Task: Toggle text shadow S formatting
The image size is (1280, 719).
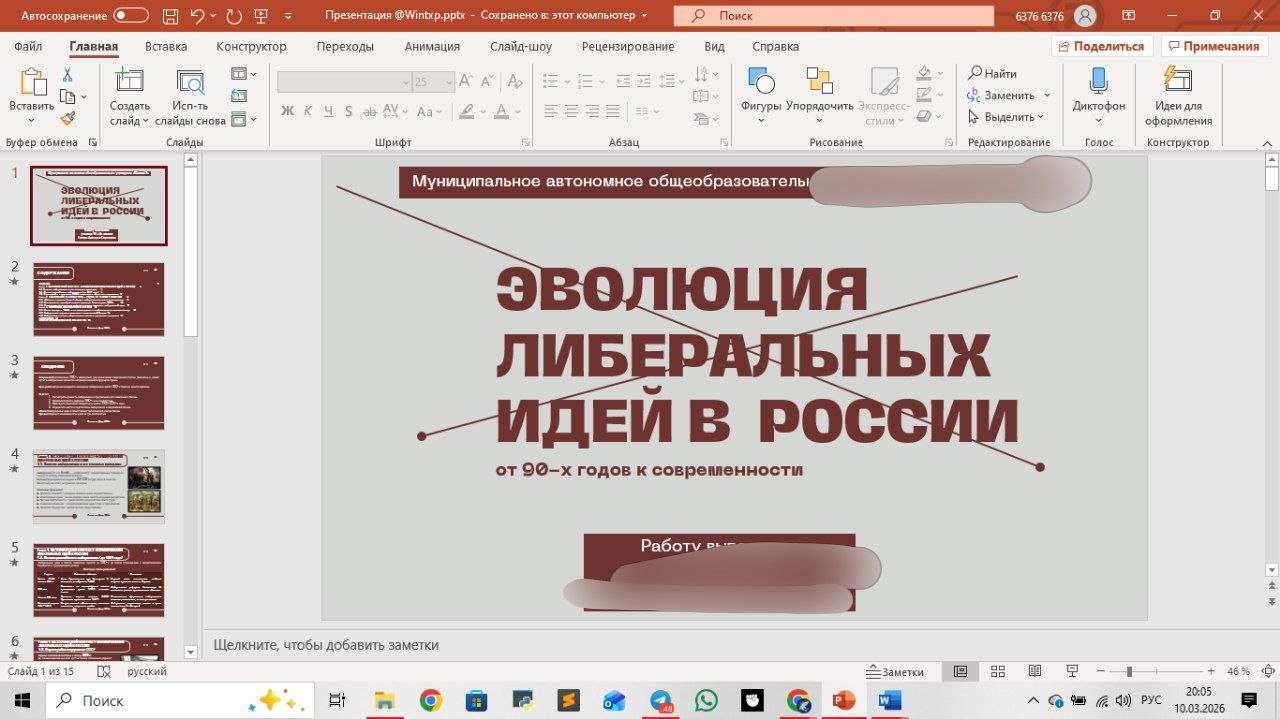Action: tap(347, 111)
